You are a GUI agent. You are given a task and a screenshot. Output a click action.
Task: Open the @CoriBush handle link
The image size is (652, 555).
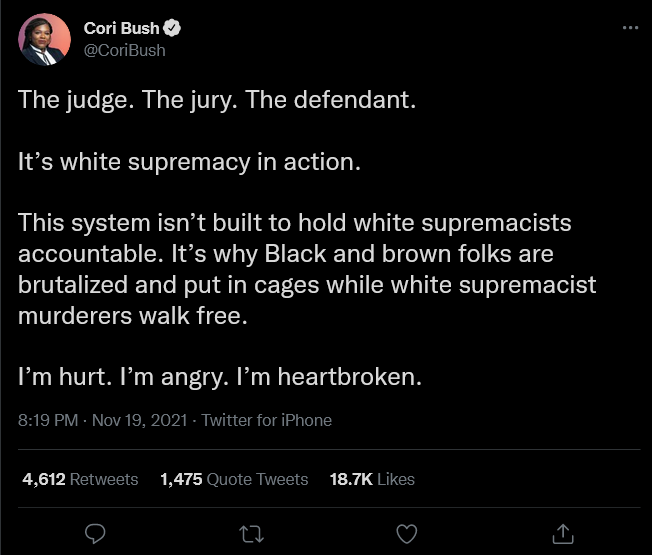coord(124,50)
